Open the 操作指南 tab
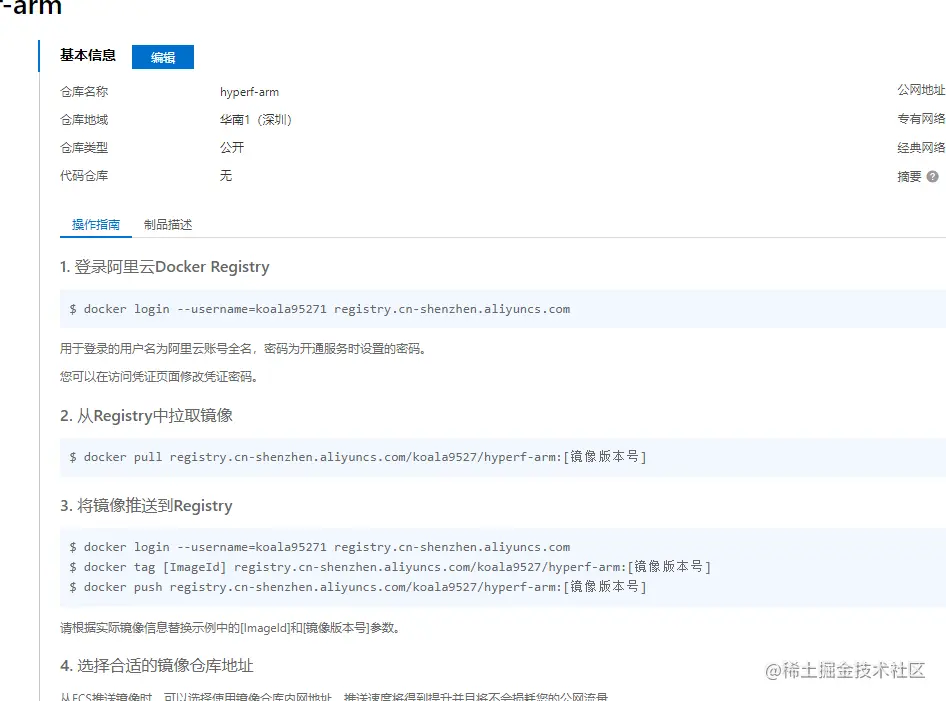This screenshot has width=946, height=701. (96, 224)
